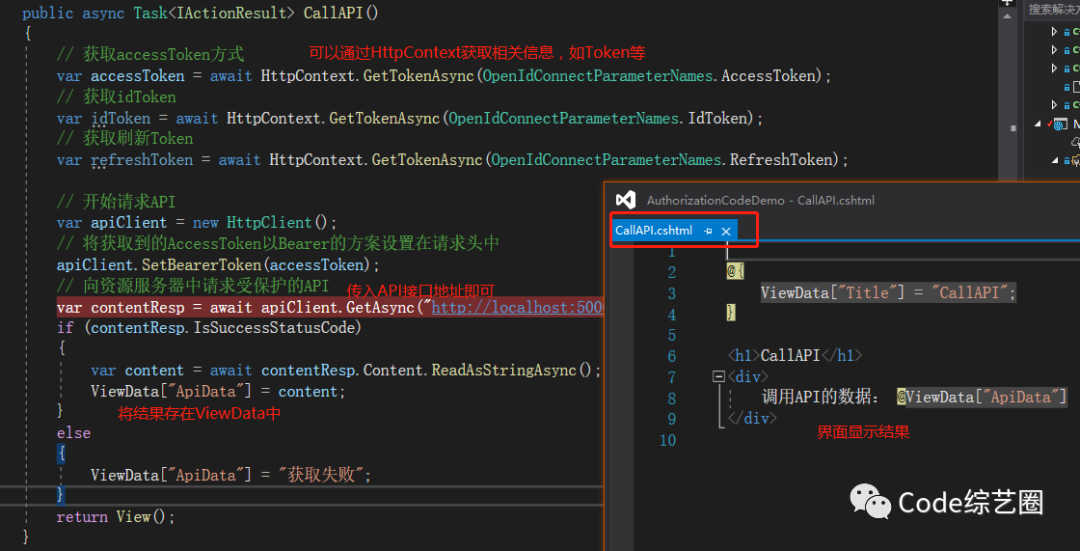Select the CallAPI.cshtml editor tab

tap(654, 231)
